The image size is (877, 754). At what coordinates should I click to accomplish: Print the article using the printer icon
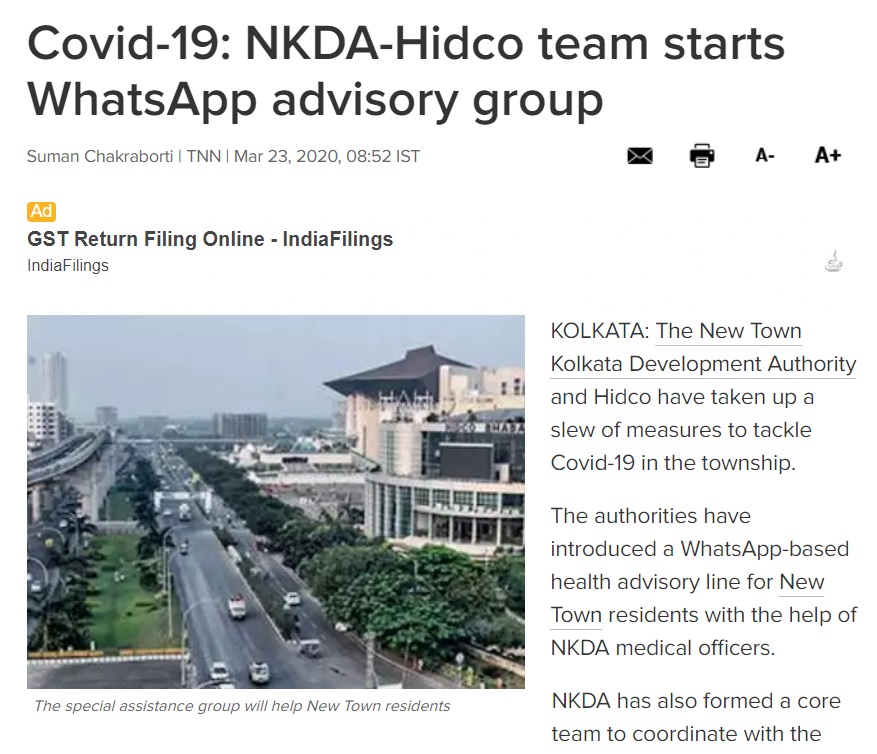pyautogui.click(x=702, y=156)
